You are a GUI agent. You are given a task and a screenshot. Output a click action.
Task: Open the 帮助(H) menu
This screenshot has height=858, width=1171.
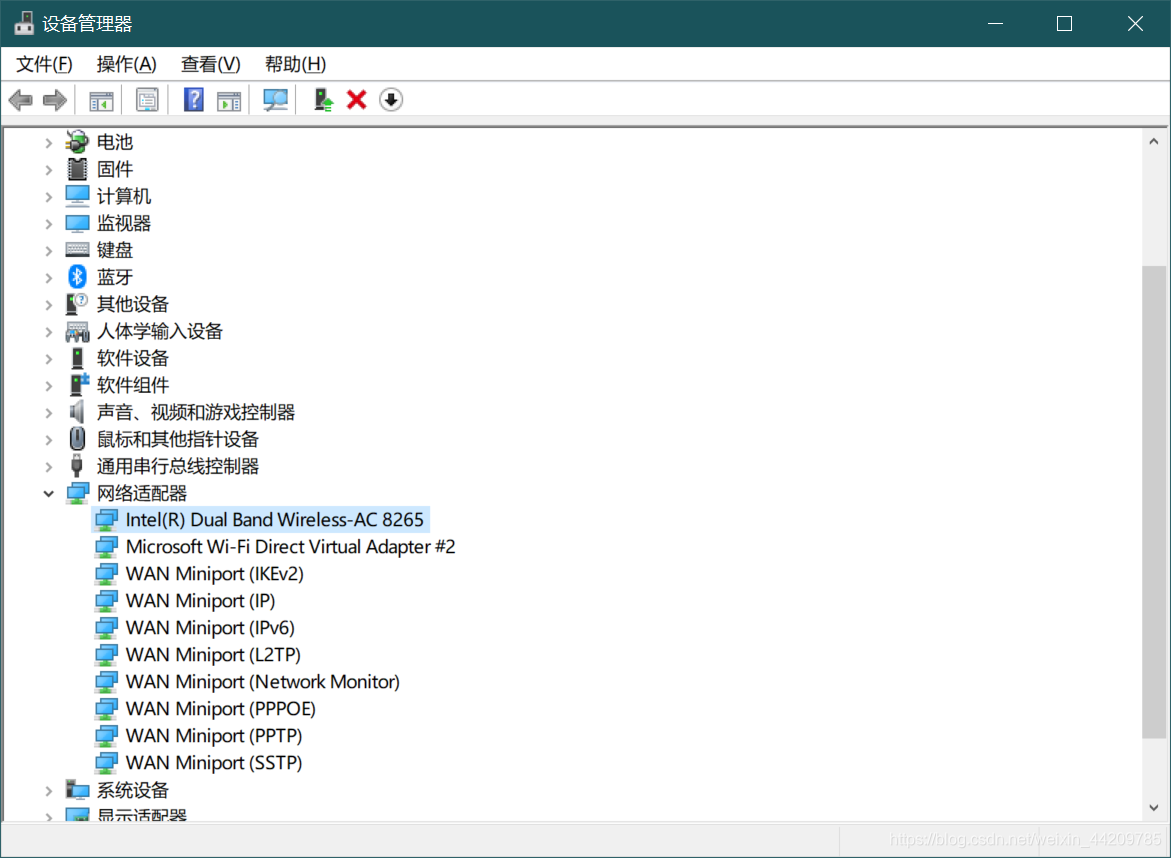(x=295, y=64)
